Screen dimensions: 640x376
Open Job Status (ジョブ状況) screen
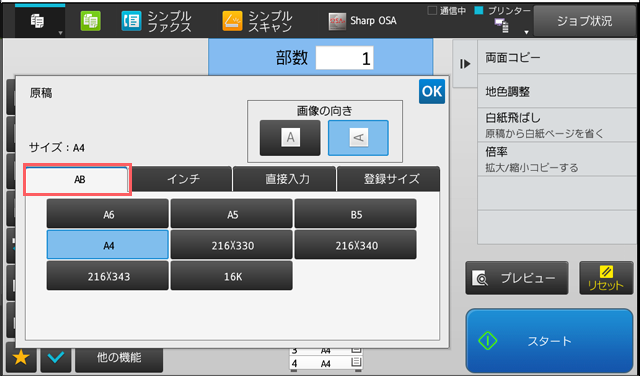(x=584, y=21)
